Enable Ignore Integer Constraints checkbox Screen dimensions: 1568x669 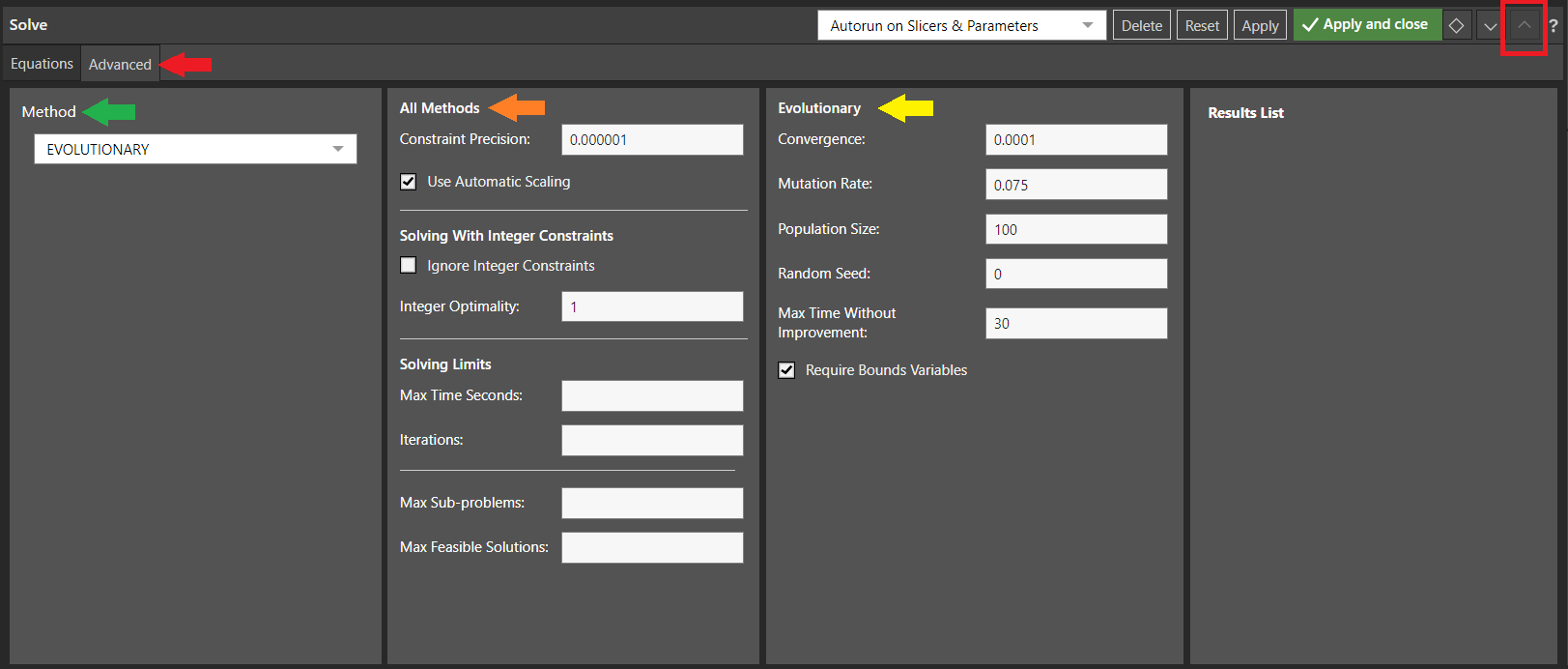(x=409, y=266)
